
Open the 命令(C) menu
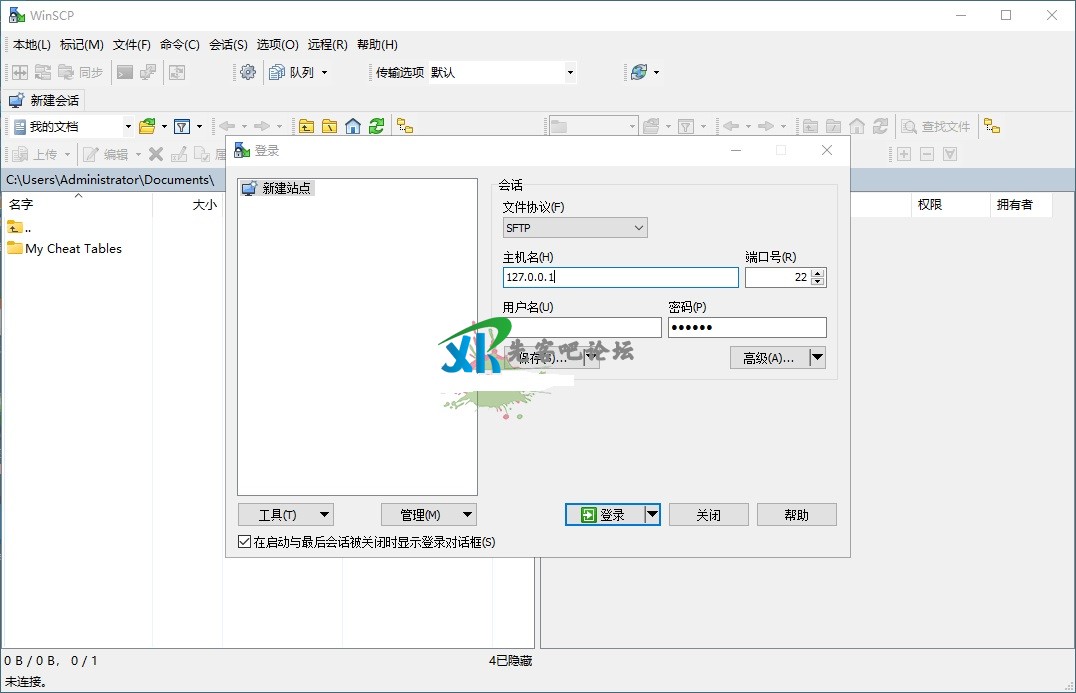(180, 45)
